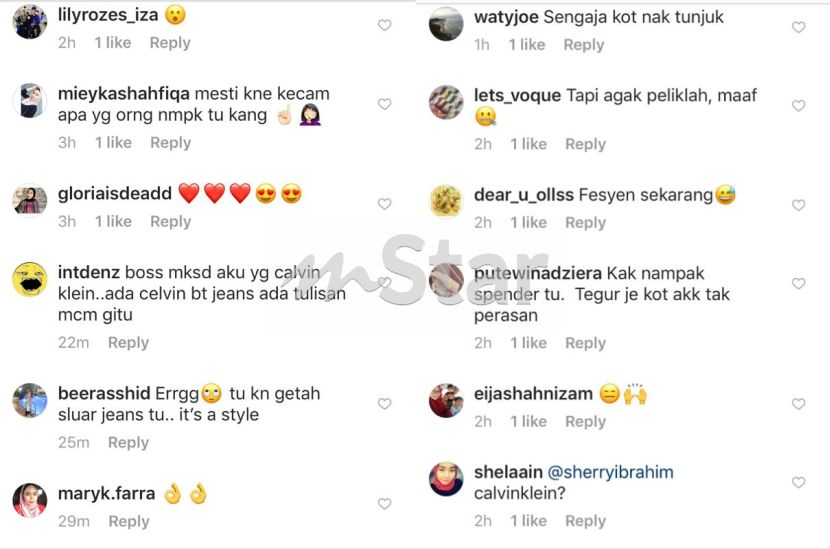This screenshot has width=830, height=549.
Task: Open mieykashahfiqa's profile via username
Action: [x=124, y=94]
